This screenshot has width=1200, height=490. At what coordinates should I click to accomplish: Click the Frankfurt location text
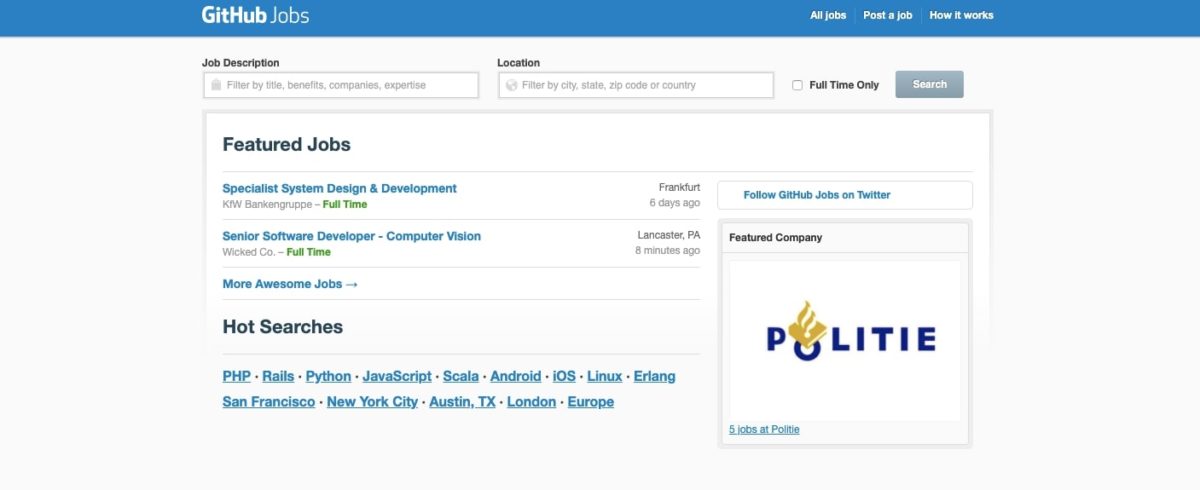(679, 187)
